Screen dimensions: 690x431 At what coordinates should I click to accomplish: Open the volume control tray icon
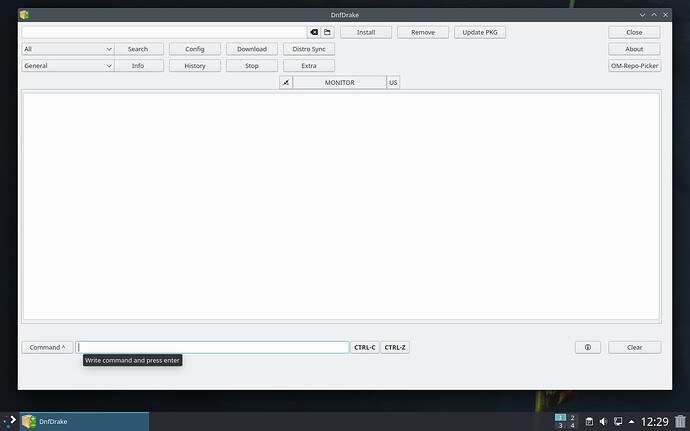tap(603, 421)
